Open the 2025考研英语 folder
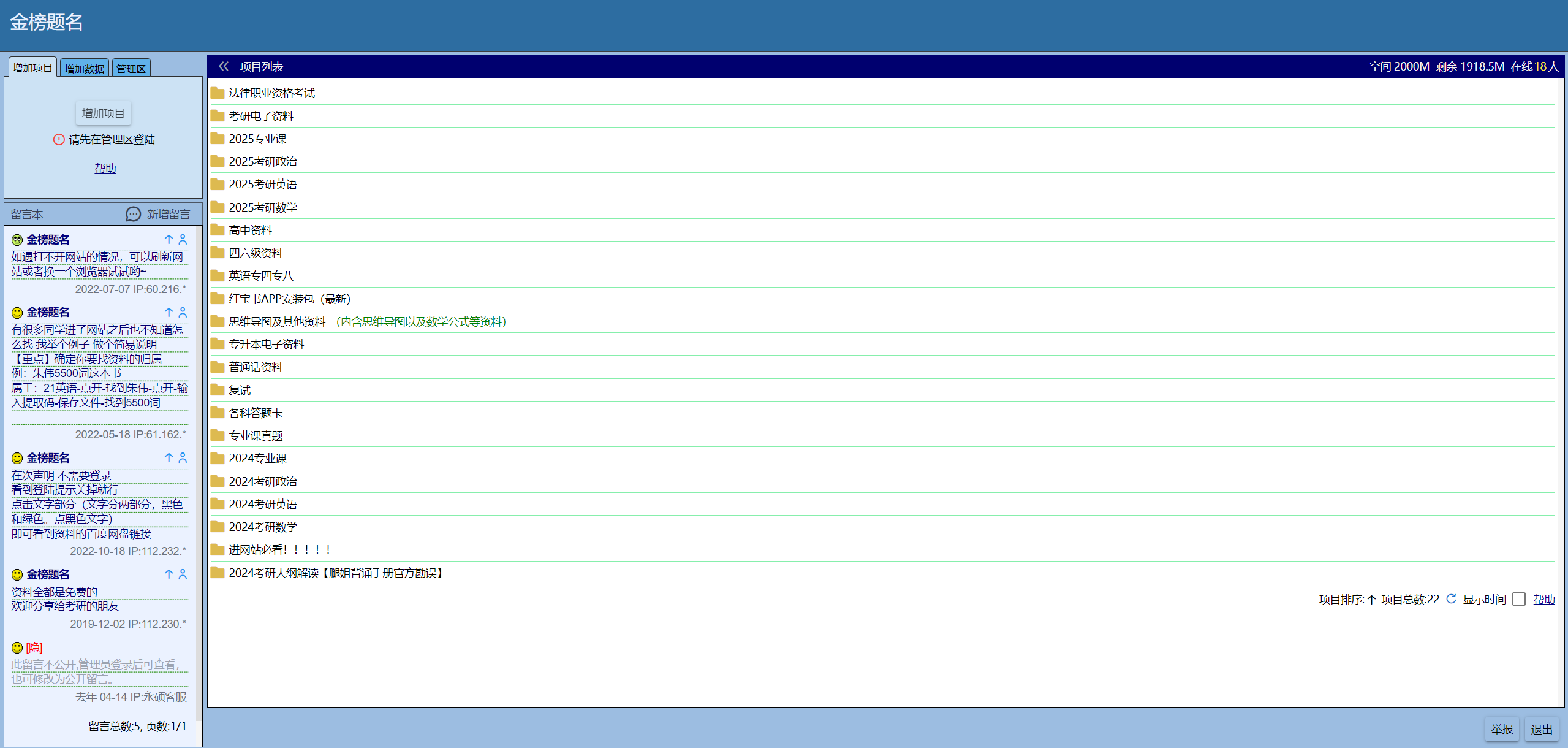This screenshot has height=748, width=1568. click(x=262, y=185)
